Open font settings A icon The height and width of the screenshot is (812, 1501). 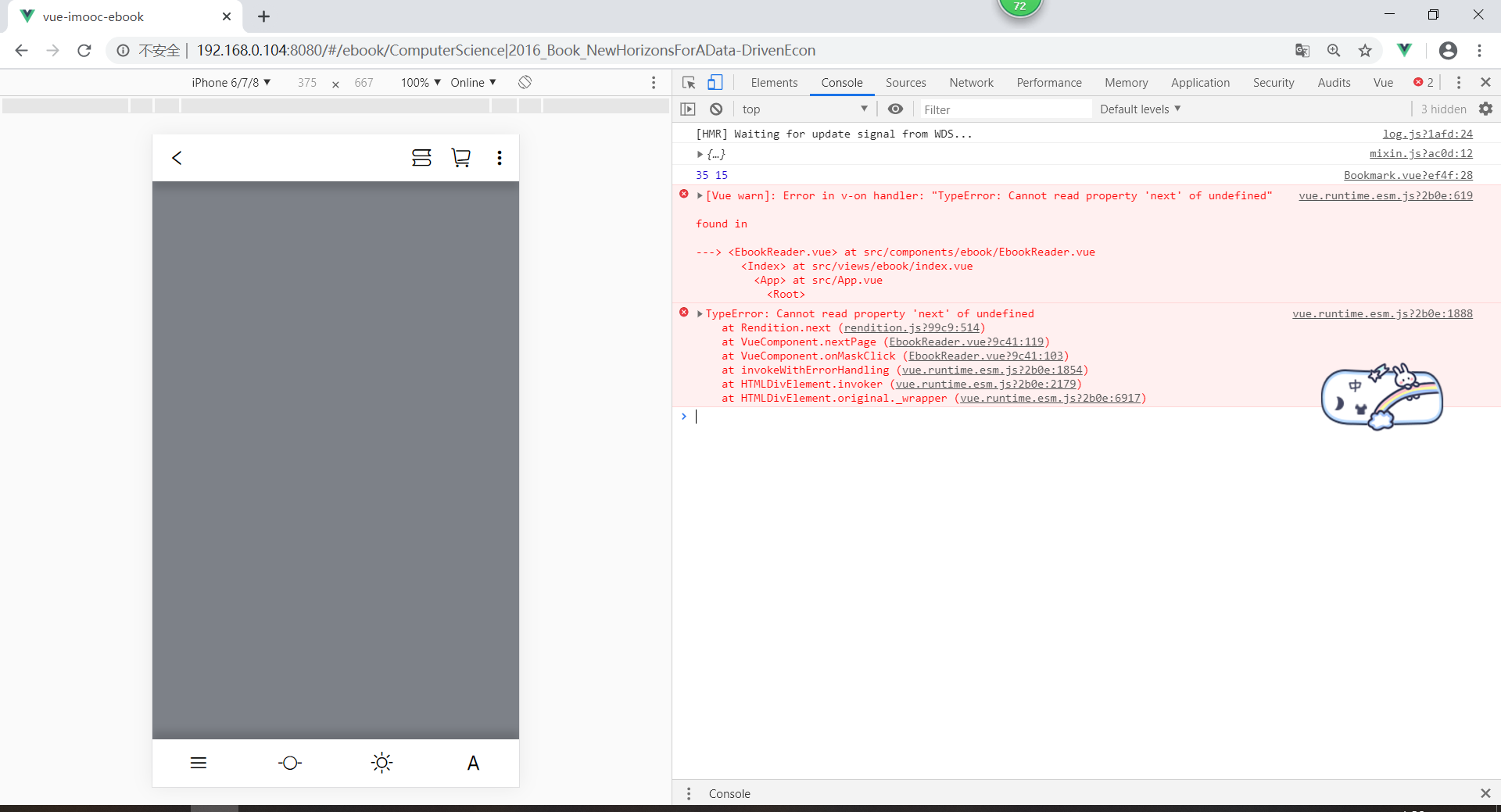point(473,763)
